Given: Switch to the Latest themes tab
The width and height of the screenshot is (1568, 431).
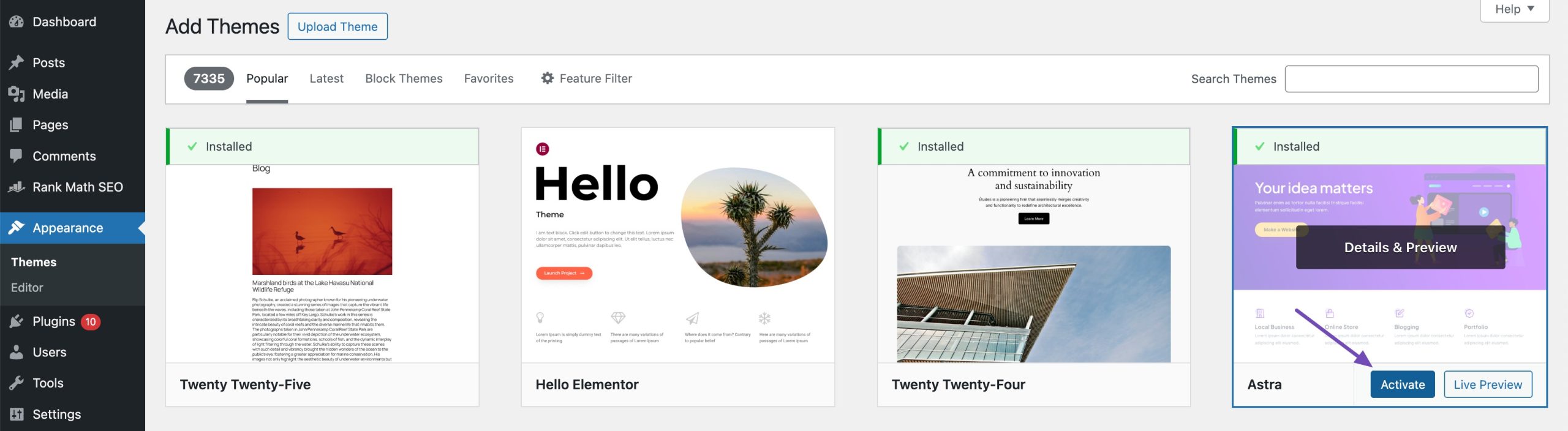Looking at the screenshot, I should (326, 79).
